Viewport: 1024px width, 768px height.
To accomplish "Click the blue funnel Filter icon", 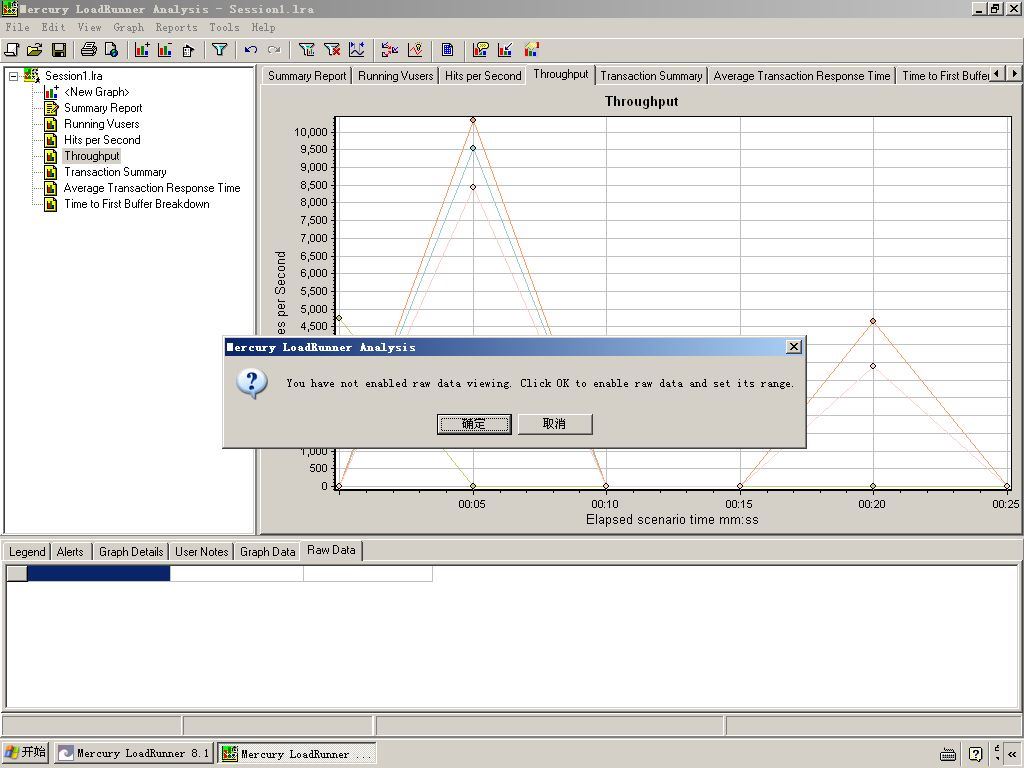I will pyautogui.click(x=219, y=50).
